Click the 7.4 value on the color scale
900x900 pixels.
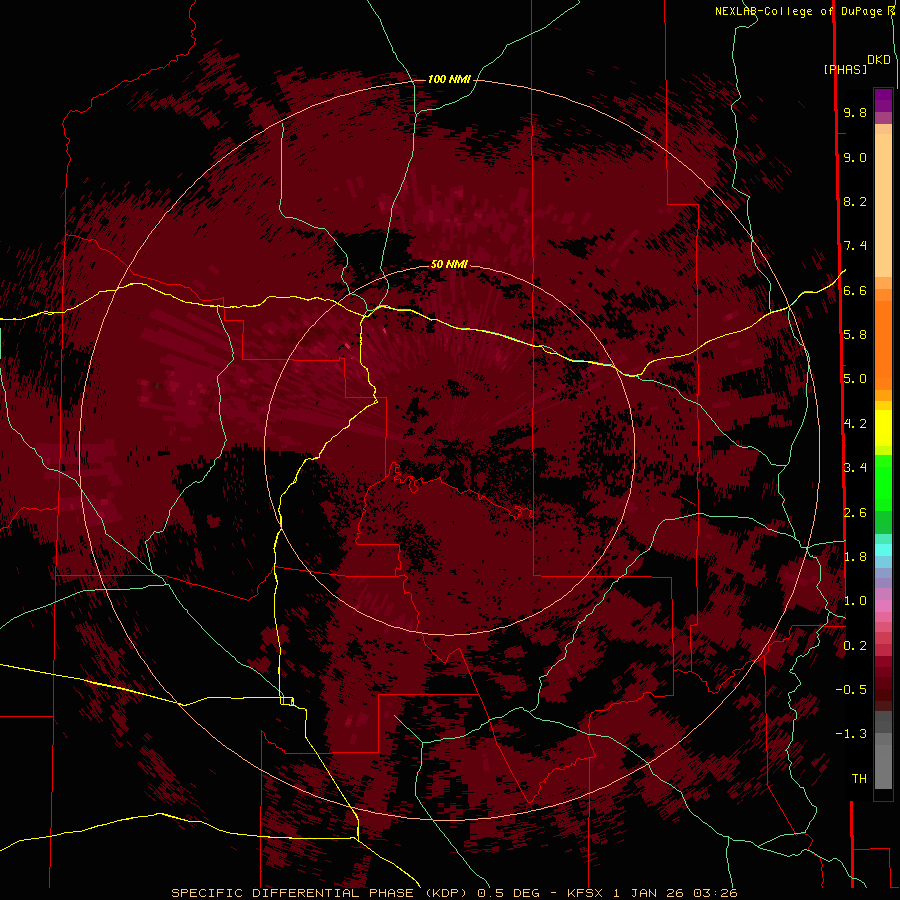(855, 246)
